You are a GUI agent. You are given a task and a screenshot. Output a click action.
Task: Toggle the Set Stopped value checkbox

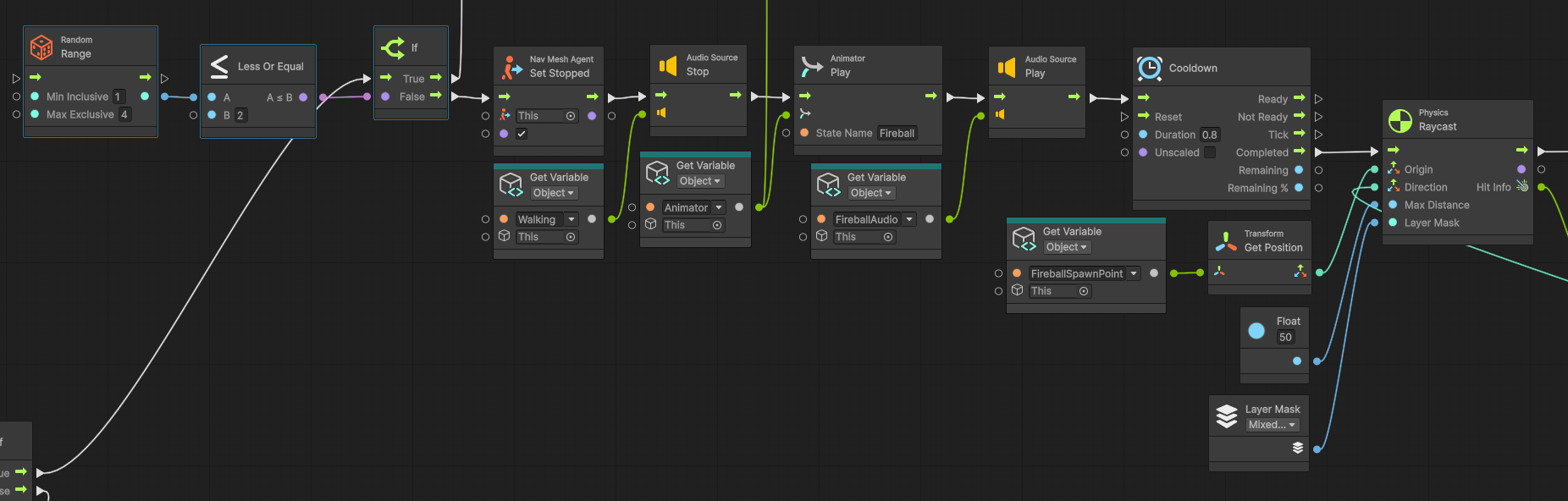[x=522, y=134]
